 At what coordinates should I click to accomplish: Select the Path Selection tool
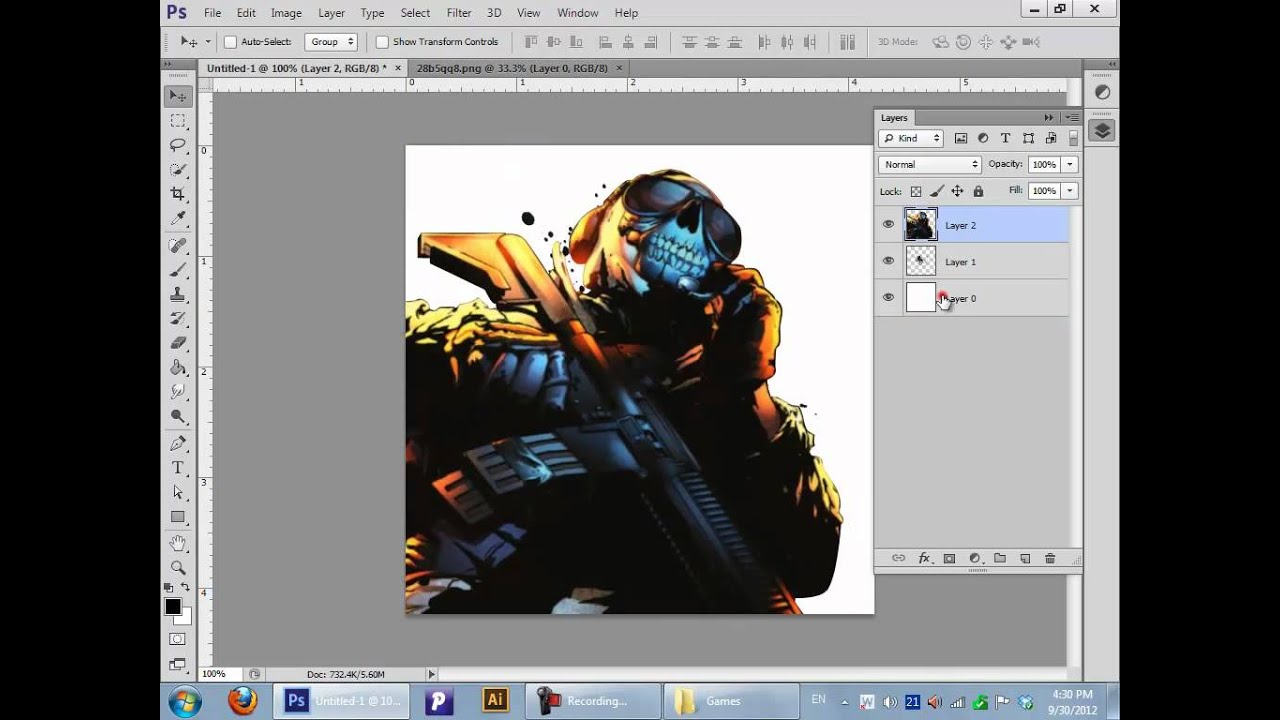coord(178,492)
